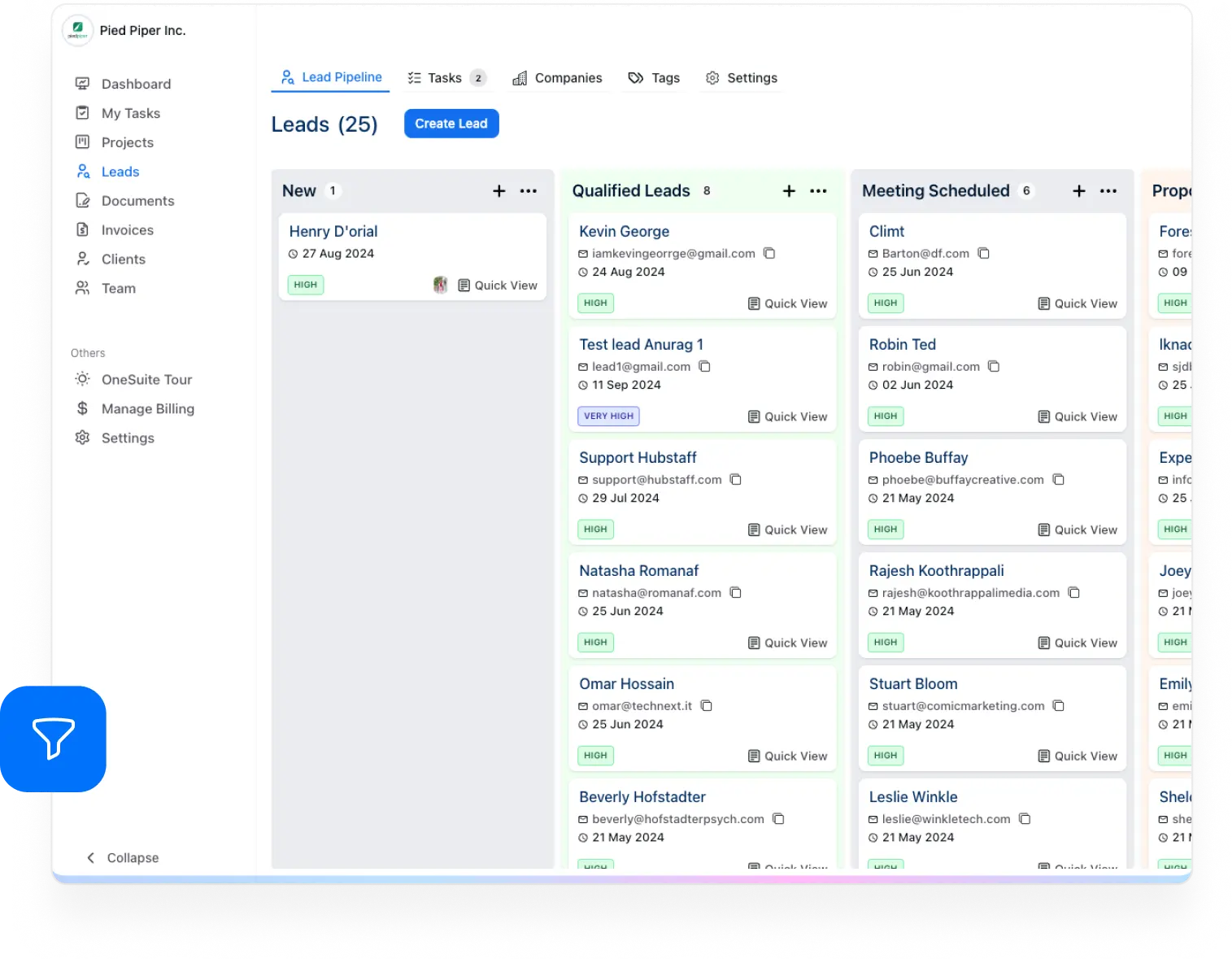Open Meeting Scheduled column options menu
The width and height of the screenshot is (1232, 959).
click(1108, 191)
